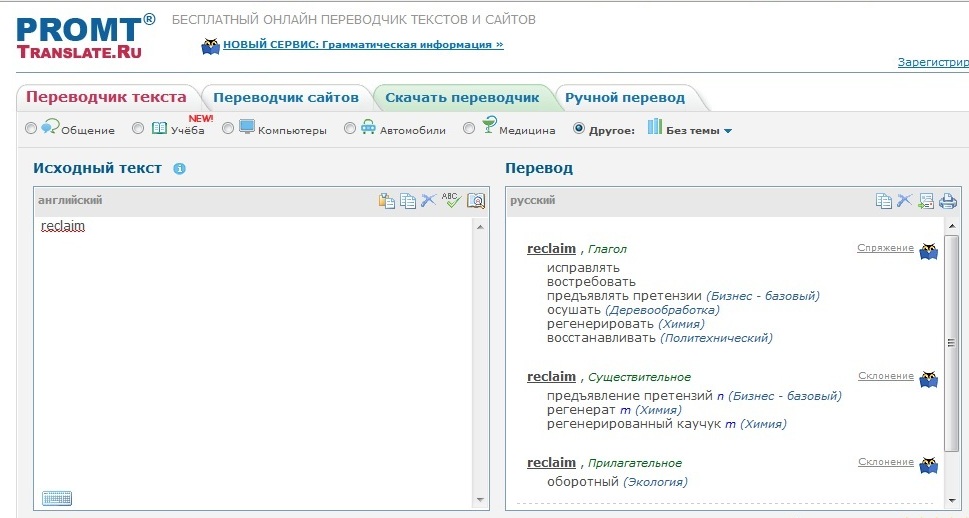Select the Компьютеры topic radio button
The width and height of the screenshot is (969, 518).
(228, 129)
